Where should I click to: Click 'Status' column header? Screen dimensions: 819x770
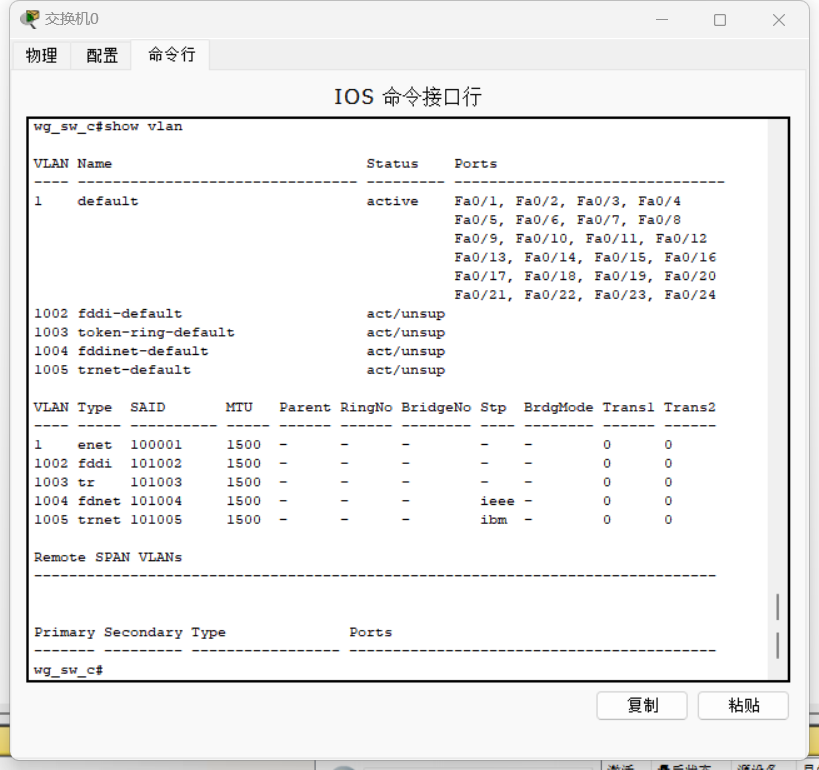click(392, 164)
